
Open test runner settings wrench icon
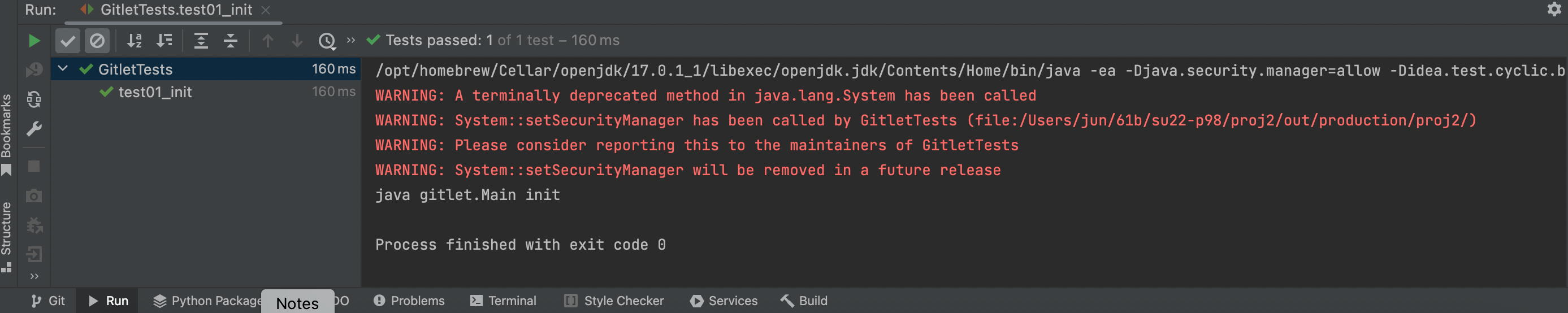(34, 128)
